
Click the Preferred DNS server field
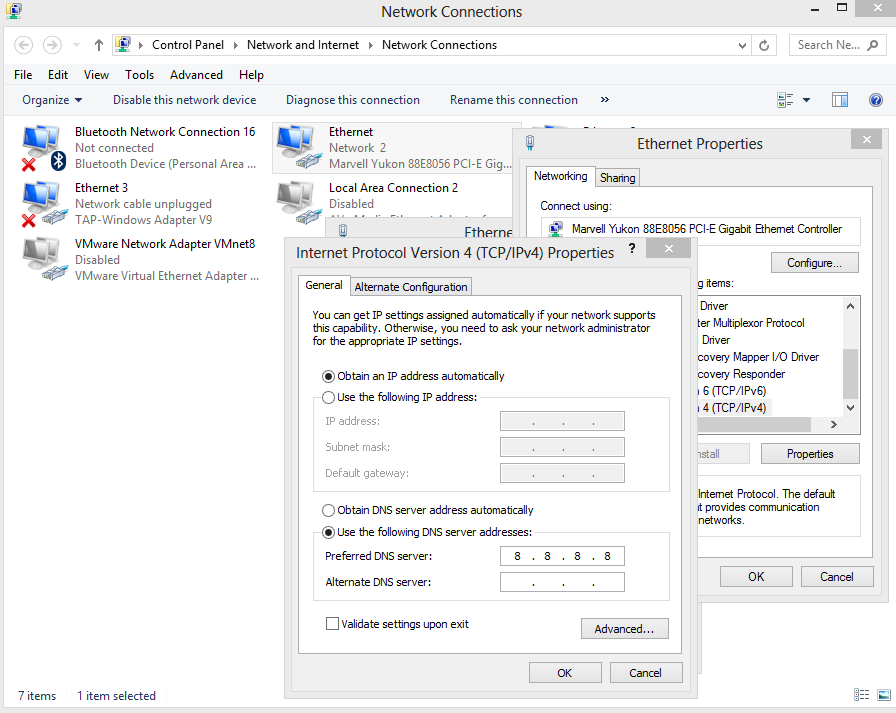click(562, 556)
